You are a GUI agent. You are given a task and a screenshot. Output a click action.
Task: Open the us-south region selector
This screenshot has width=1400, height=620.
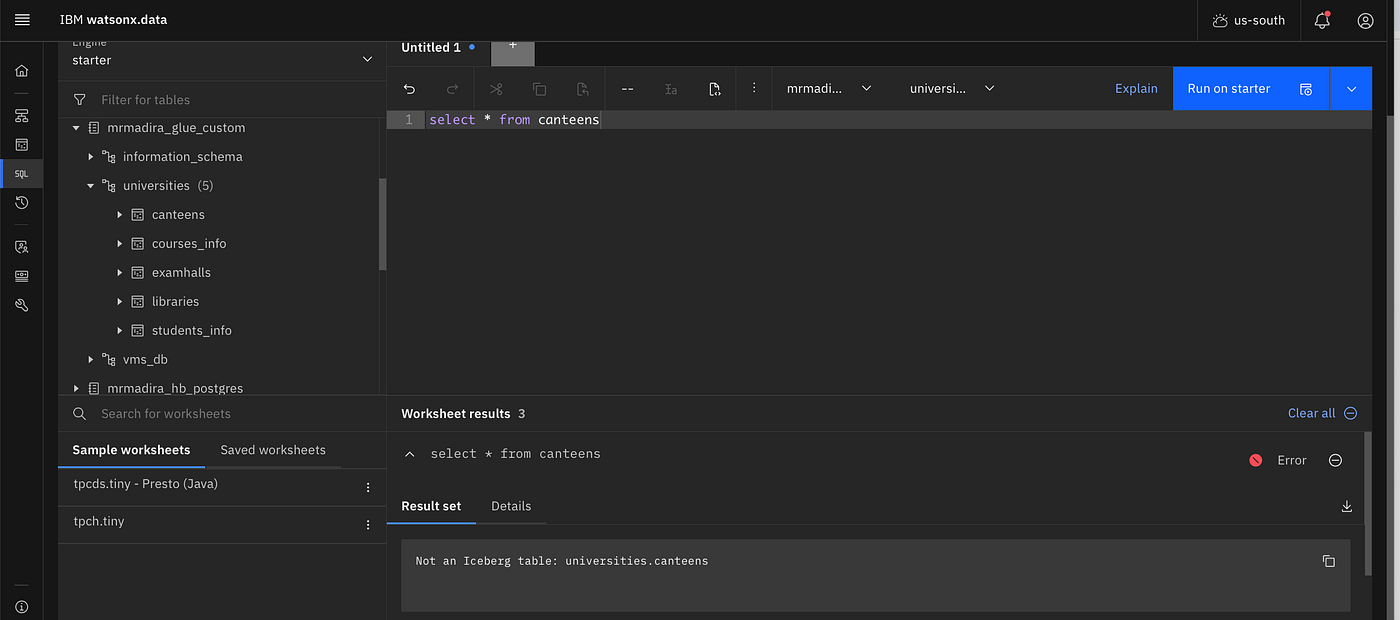pos(1248,20)
